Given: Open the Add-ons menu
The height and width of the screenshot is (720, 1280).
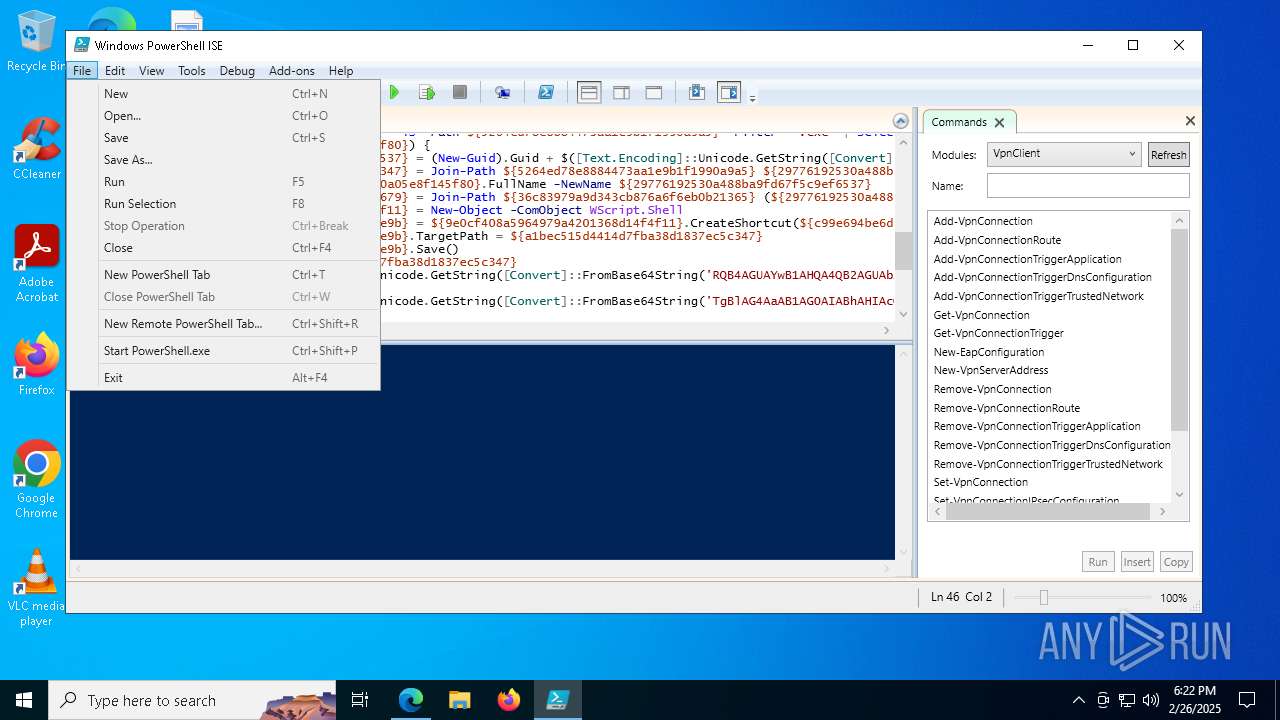Looking at the screenshot, I should [292, 71].
